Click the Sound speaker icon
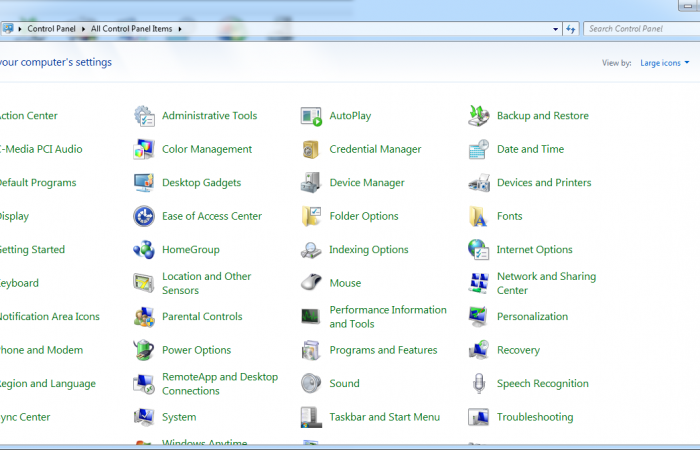The width and height of the screenshot is (700, 450). pos(312,384)
